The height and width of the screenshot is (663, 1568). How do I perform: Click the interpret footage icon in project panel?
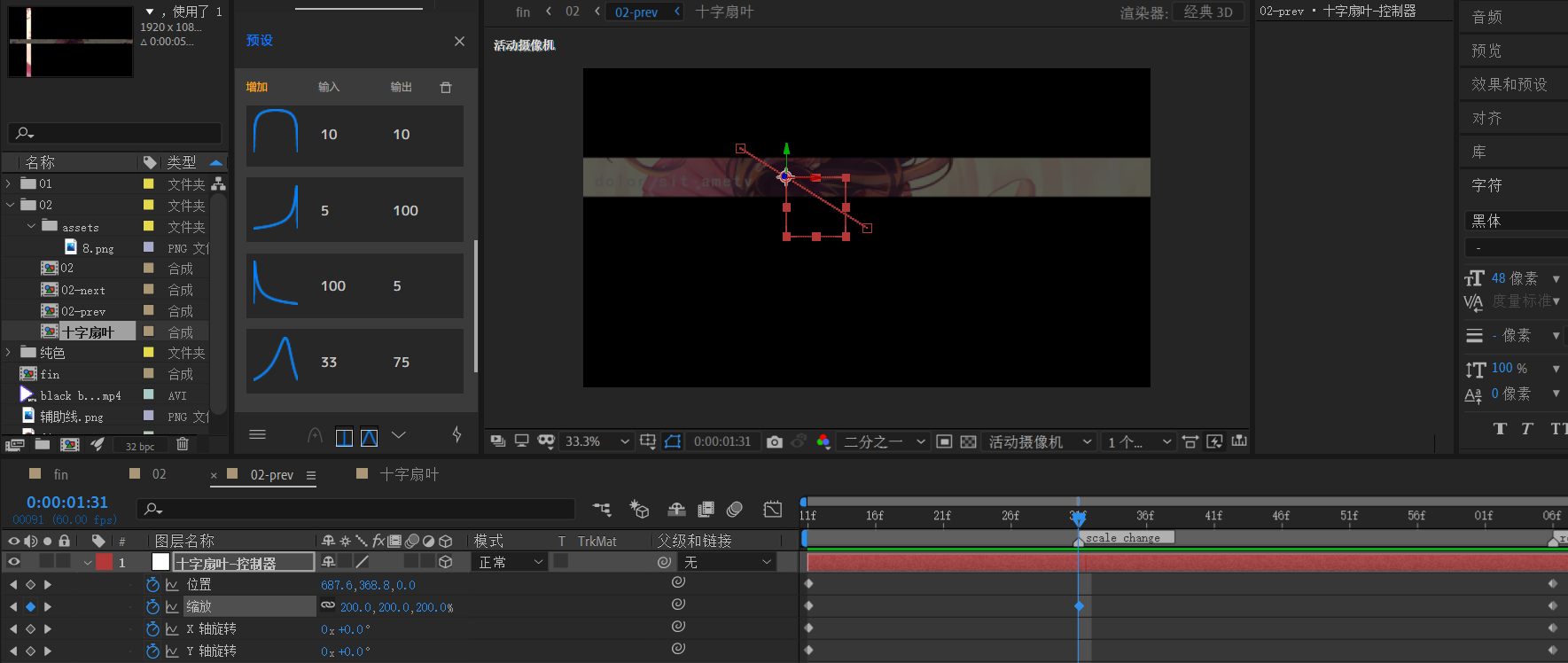(14, 445)
